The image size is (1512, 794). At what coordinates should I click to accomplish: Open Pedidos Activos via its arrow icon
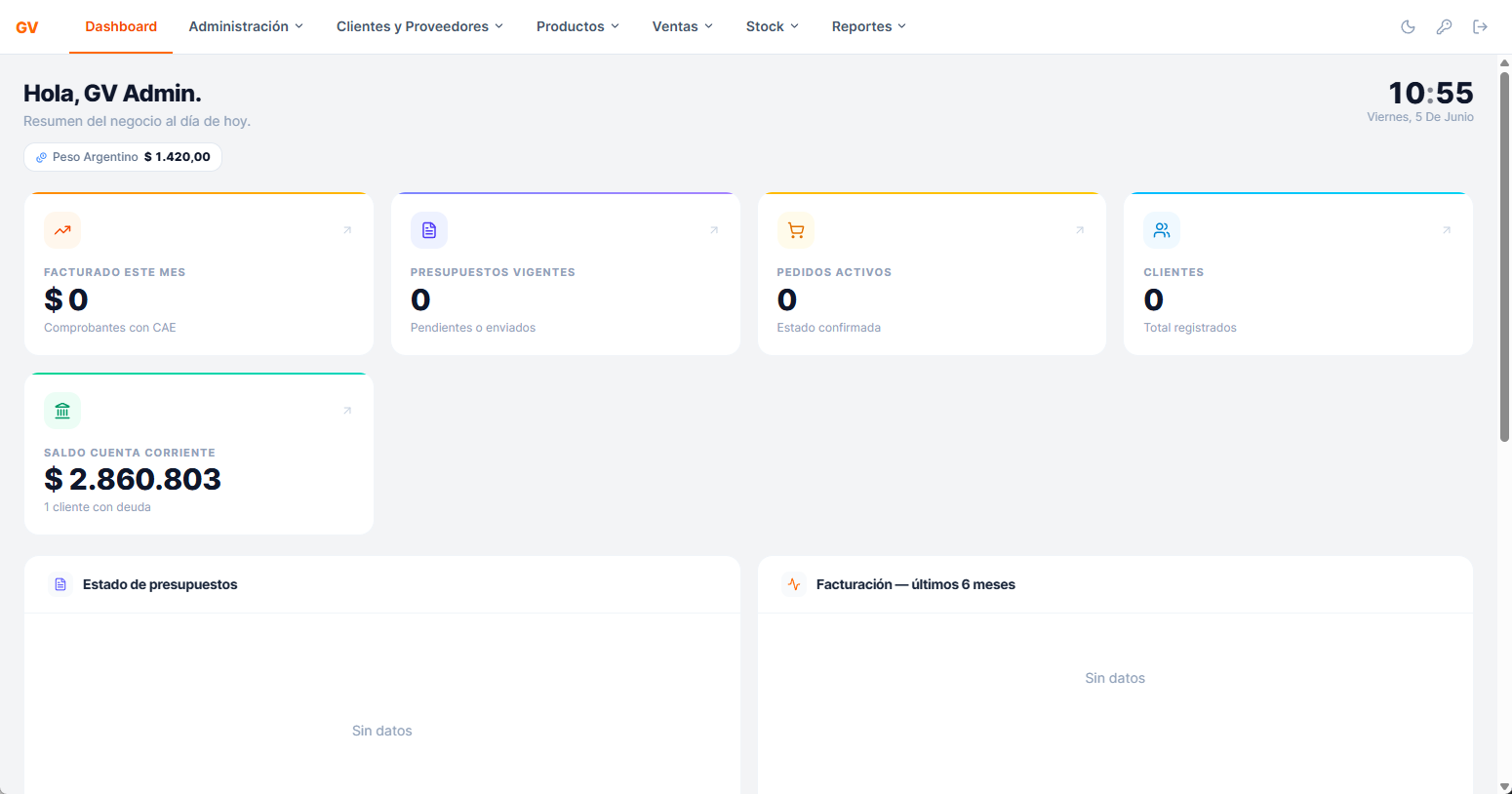point(1080,230)
